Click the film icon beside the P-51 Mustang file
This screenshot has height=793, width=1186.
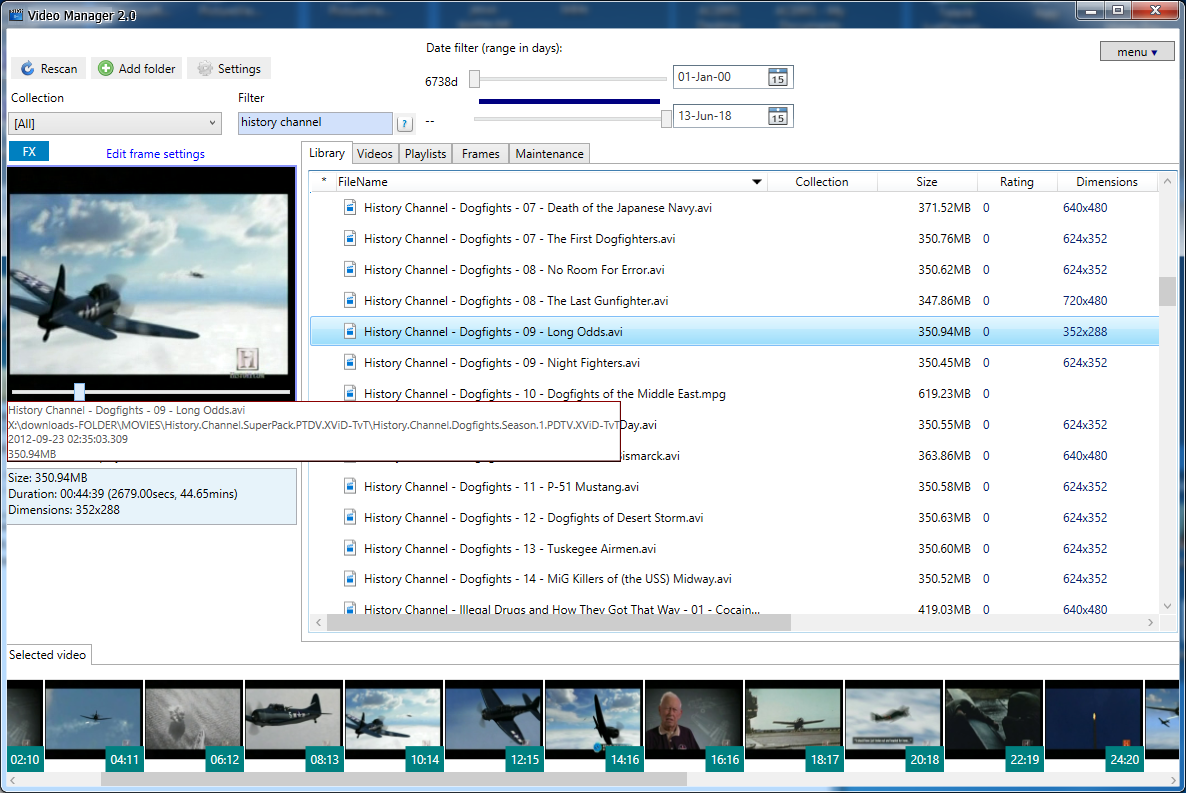[349, 486]
